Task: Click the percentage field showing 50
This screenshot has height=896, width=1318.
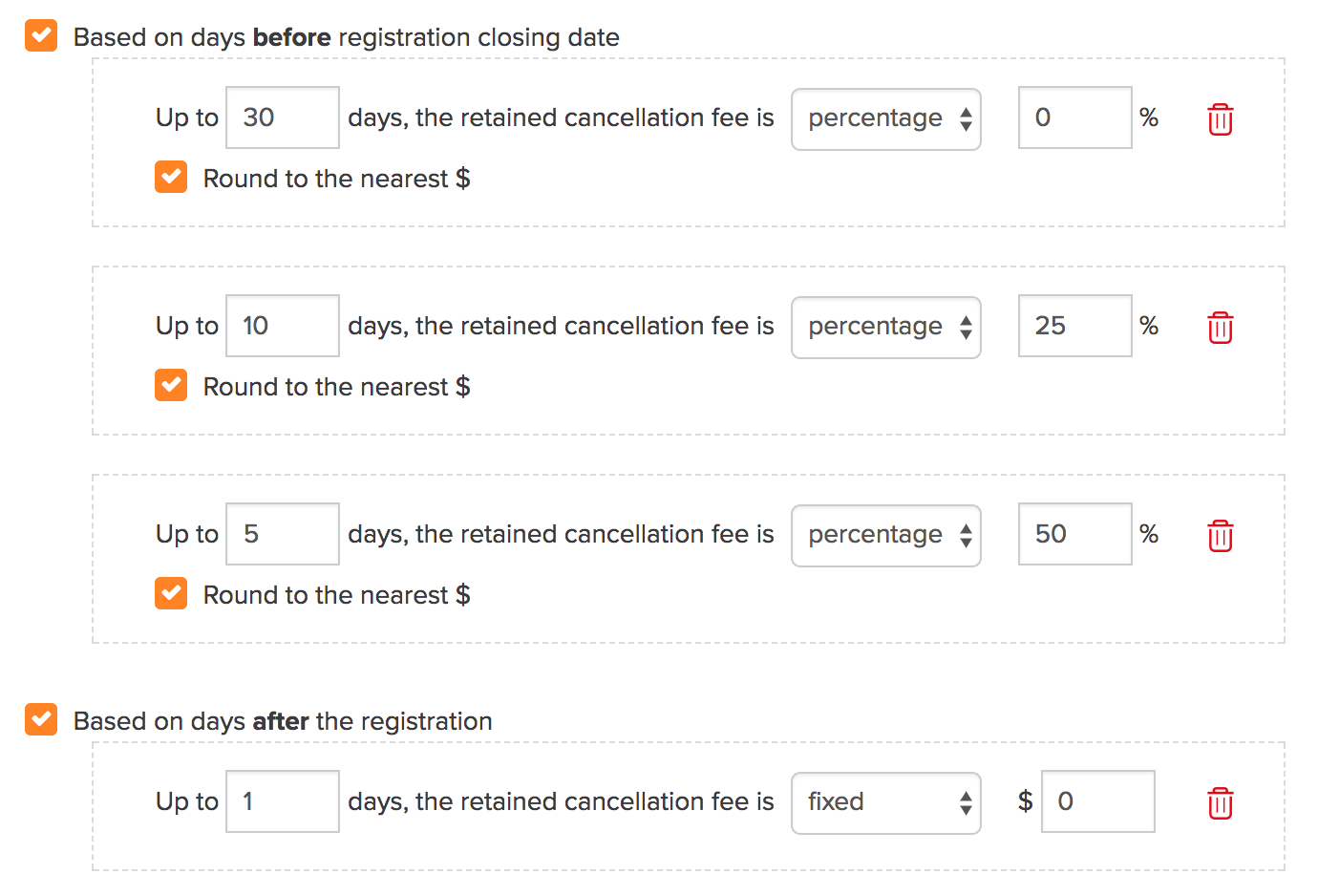Action: coord(1075,534)
